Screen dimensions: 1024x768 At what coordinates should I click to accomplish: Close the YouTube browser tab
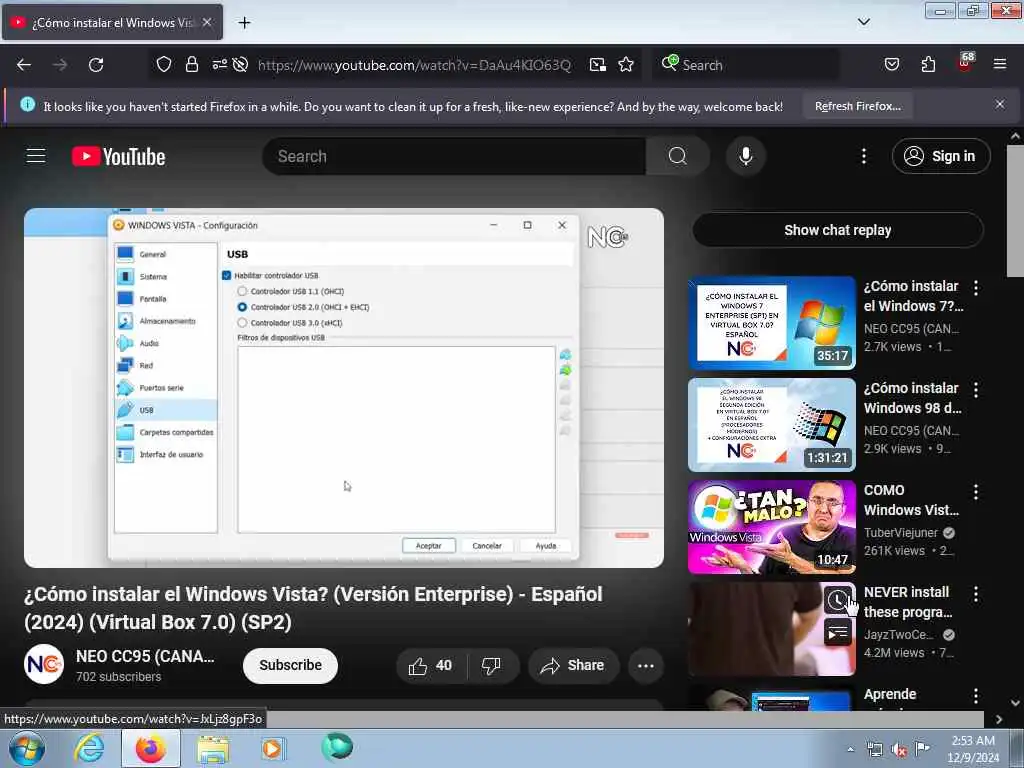(x=206, y=22)
